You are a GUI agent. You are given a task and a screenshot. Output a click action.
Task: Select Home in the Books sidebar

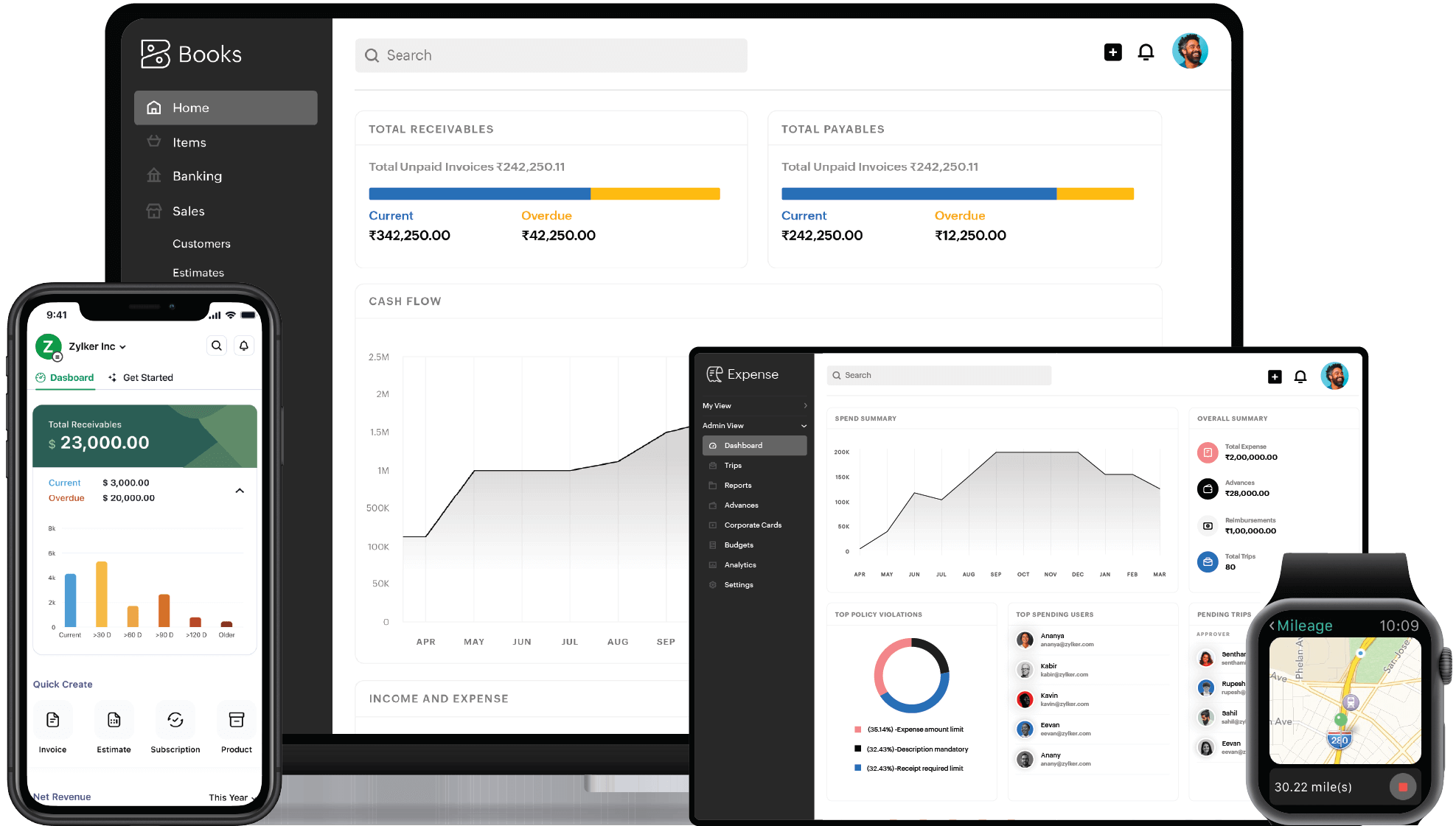[190, 108]
